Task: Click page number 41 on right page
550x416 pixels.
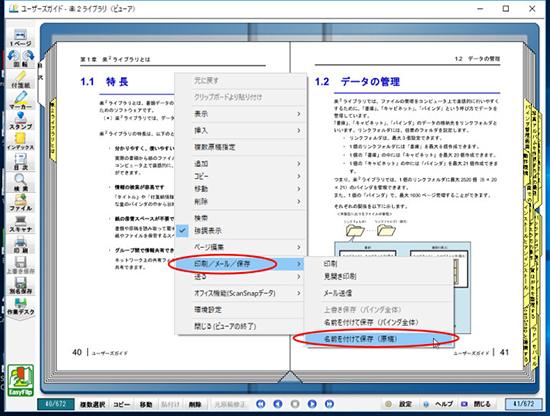Action: (504, 352)
